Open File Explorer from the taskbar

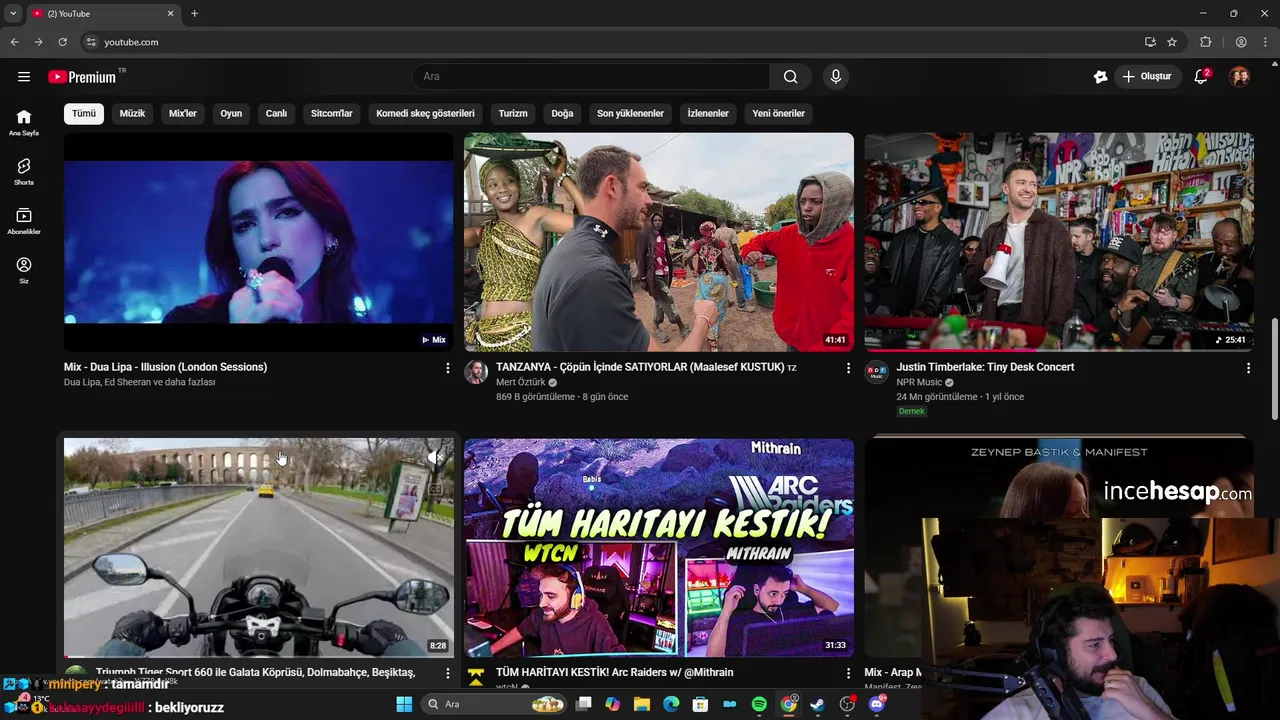pyautogui.click(x=642, y=704)
